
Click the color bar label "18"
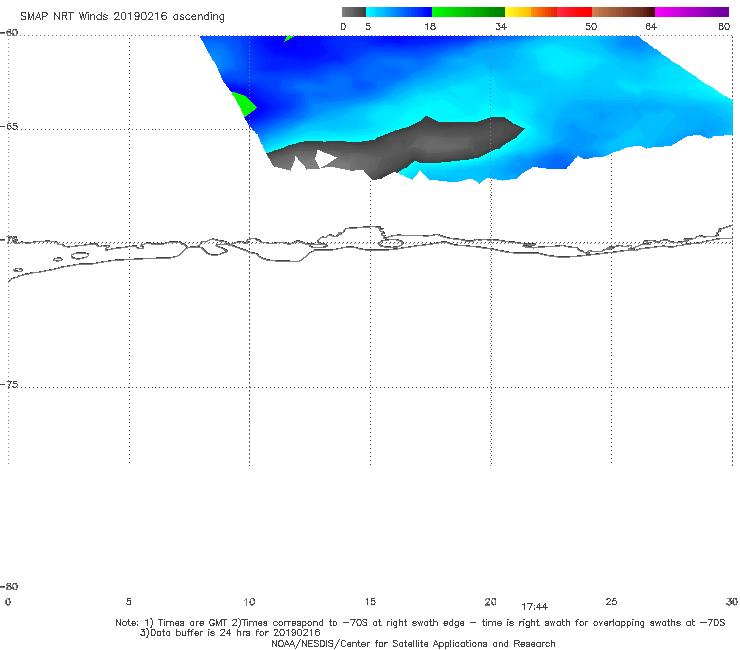430,26
